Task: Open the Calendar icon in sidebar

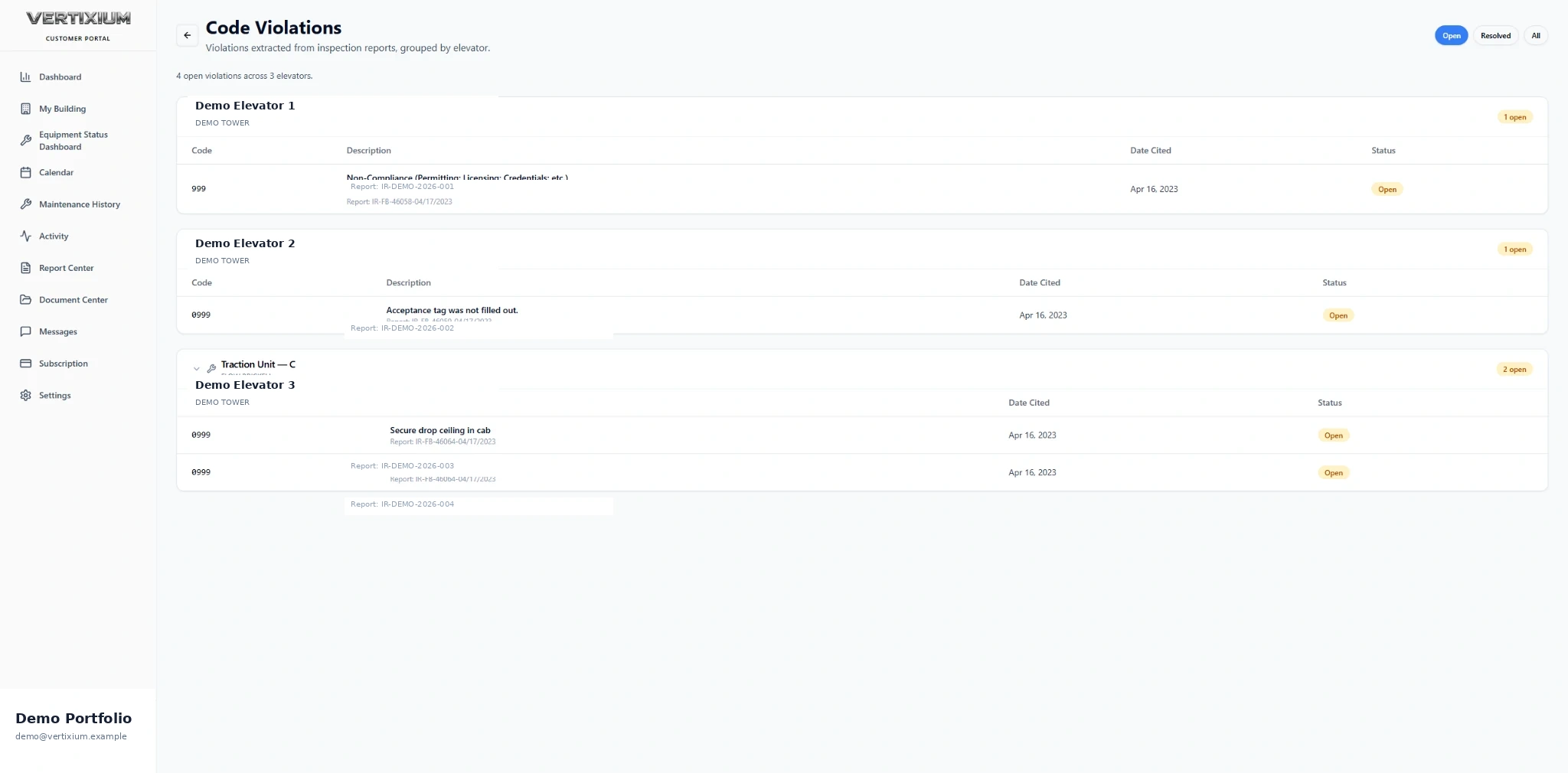Action: [x=25, y=172]
